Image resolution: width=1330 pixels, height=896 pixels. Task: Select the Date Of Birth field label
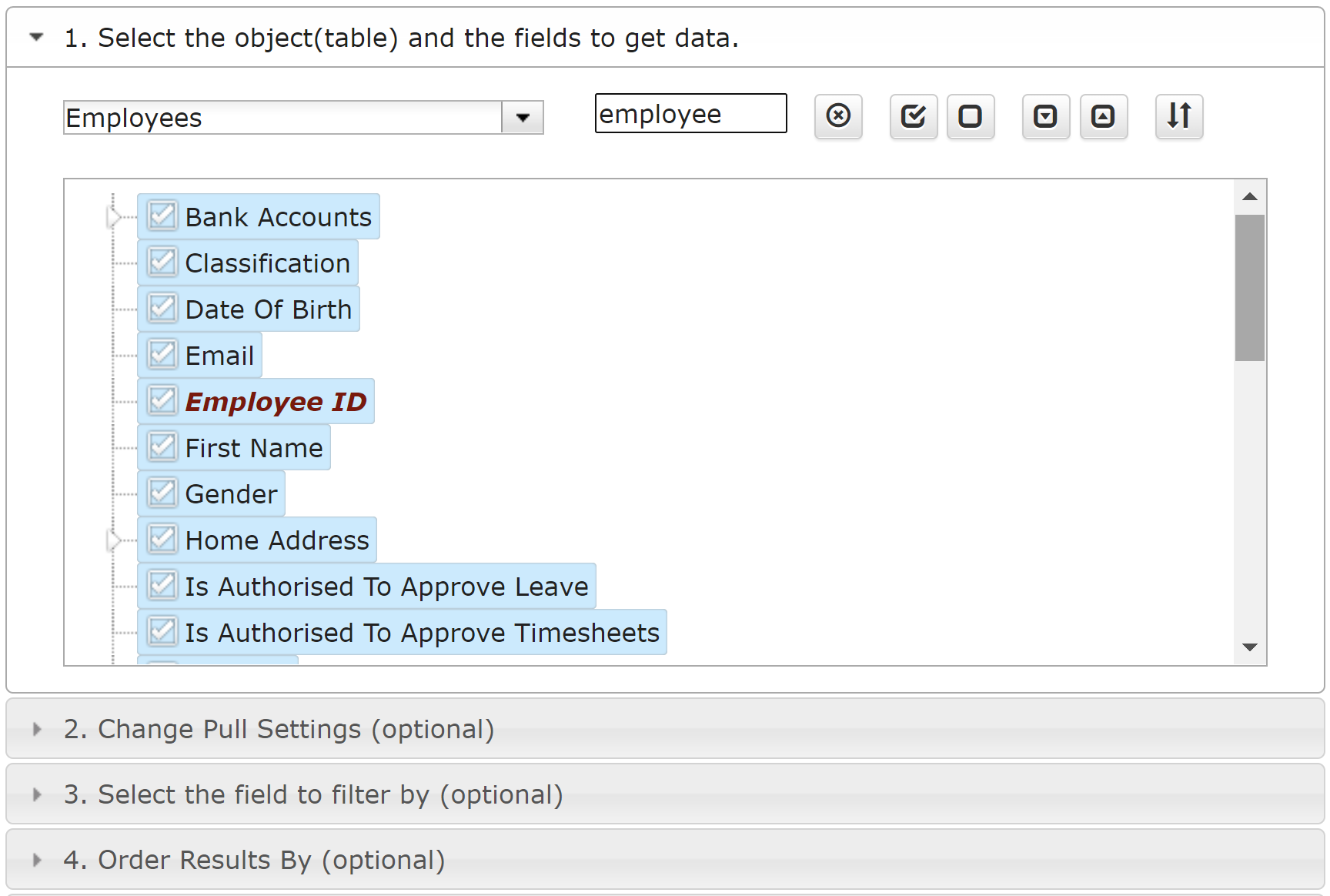pos(269,309)
